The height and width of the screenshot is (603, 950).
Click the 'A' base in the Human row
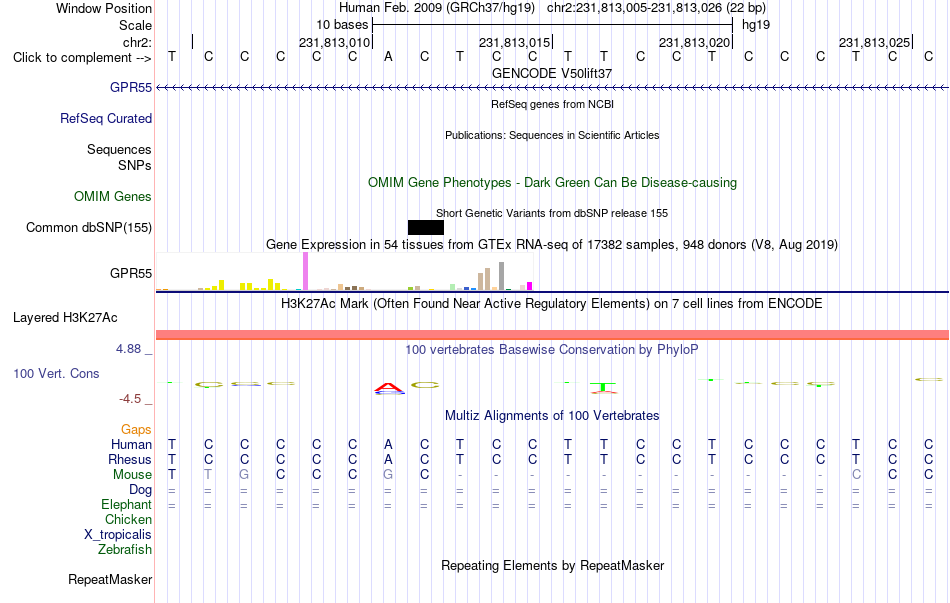click(388, 444)
